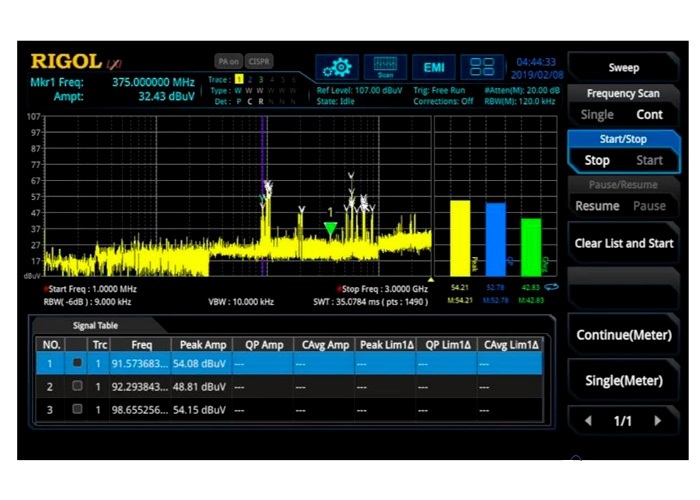The image size is (700, 500).
Task: Go to next menu page arrow
Action: click(657, 421)
